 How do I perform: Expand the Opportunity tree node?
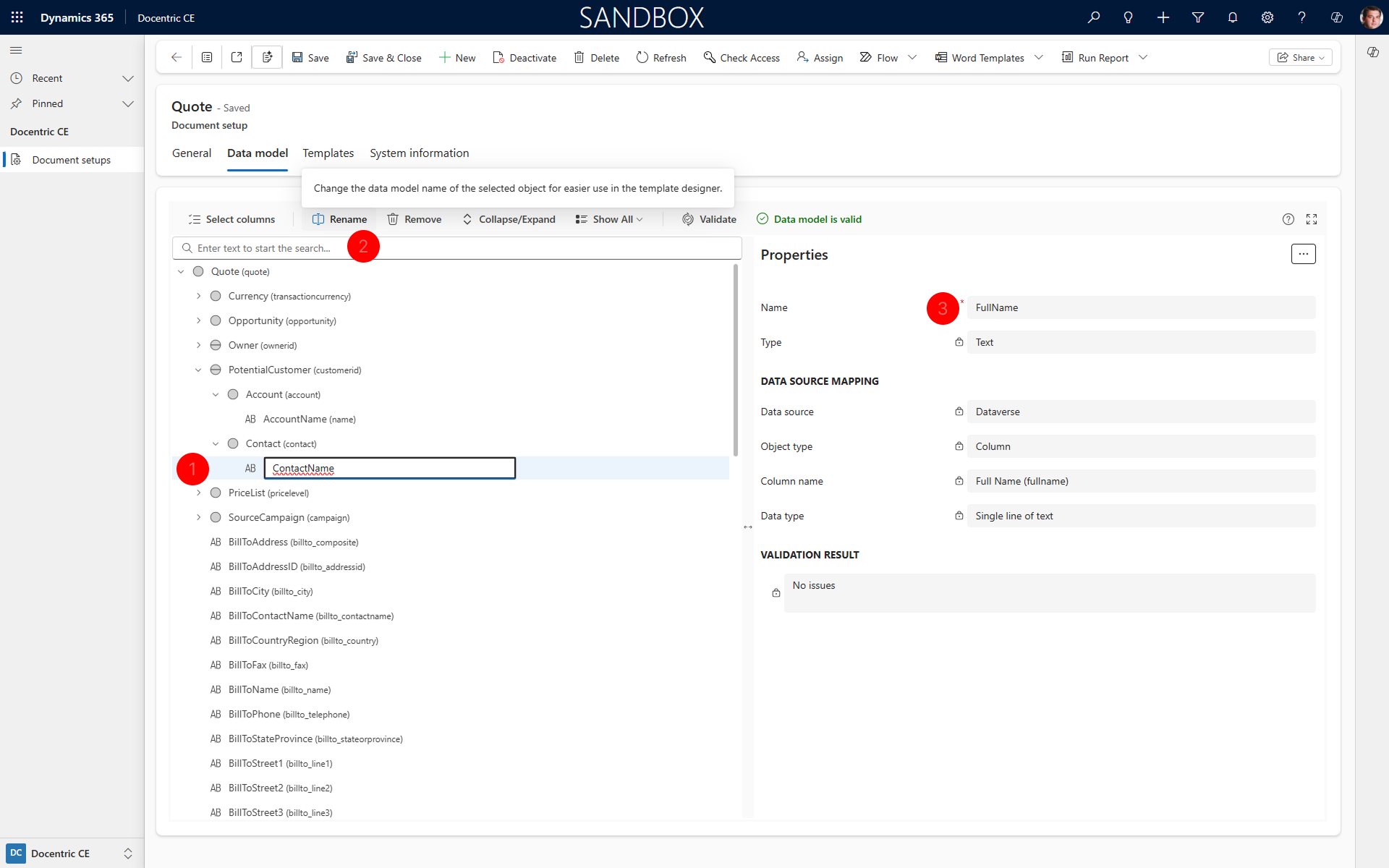[198, 321]
